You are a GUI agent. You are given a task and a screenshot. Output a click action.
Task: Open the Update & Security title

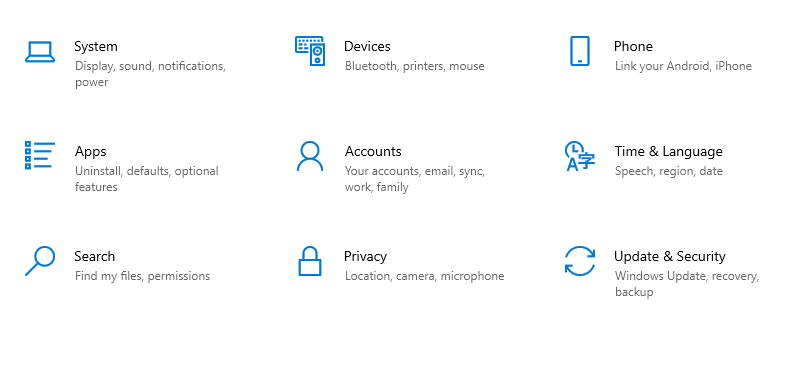670,256
